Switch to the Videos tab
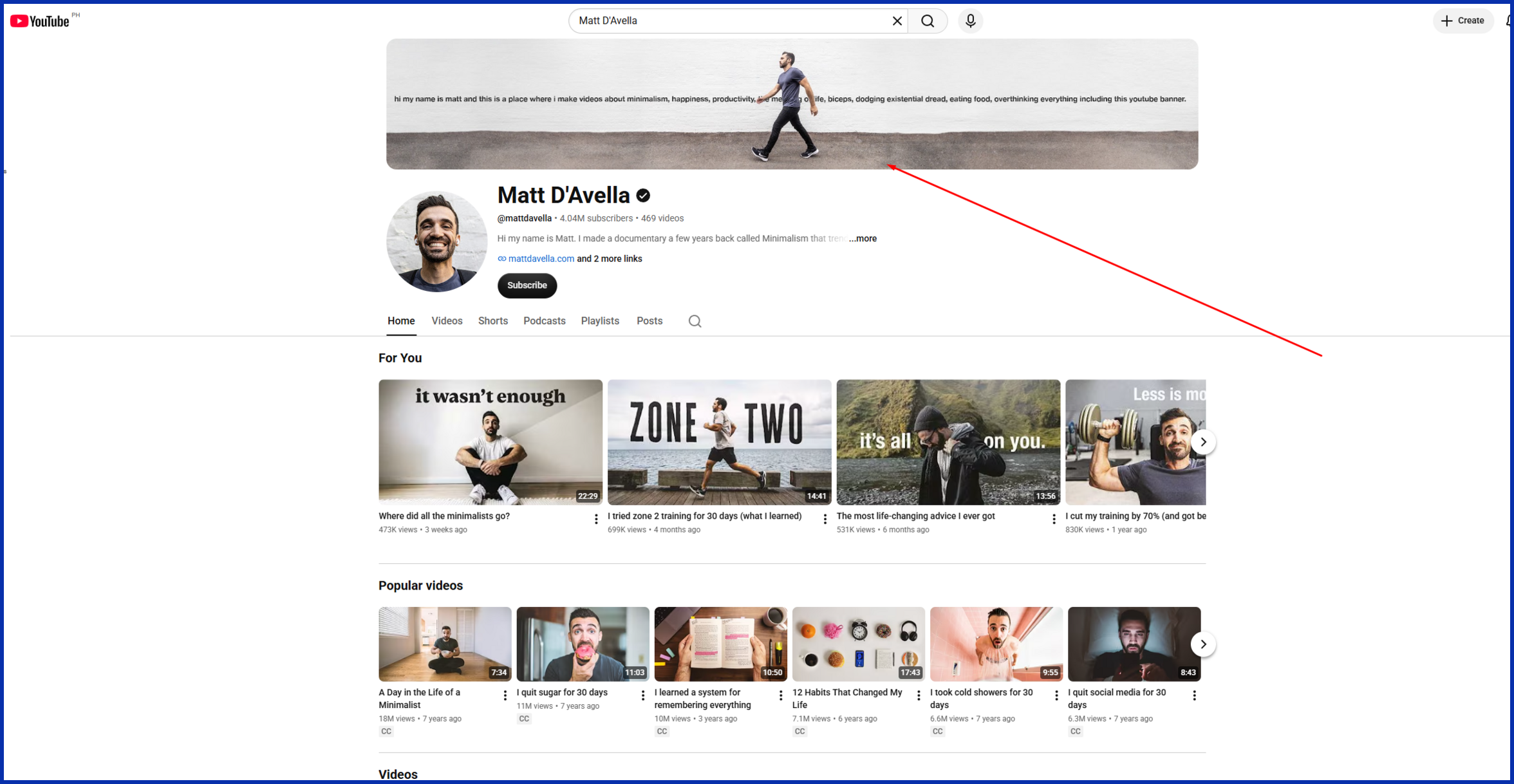This screenshot has height=784, width=1514. pyautogui.click(x=447, y=321)
